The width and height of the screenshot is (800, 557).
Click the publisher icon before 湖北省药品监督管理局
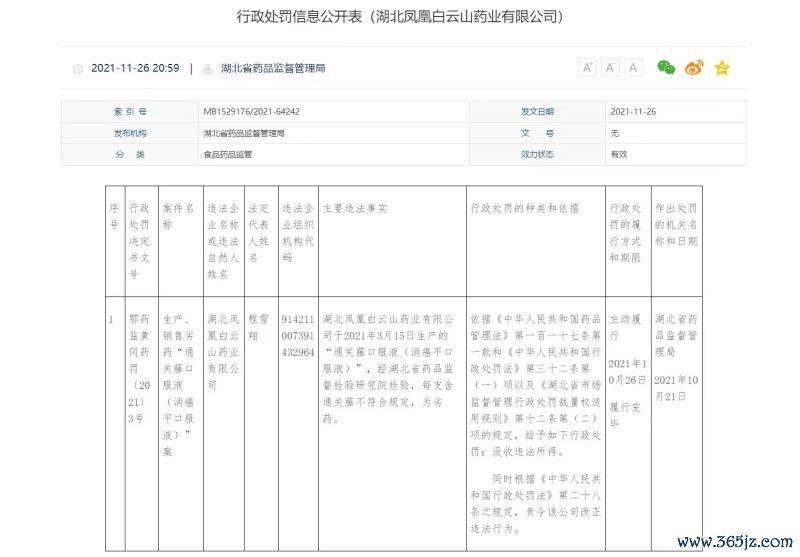pyautogui.click(x=207, y=69)
